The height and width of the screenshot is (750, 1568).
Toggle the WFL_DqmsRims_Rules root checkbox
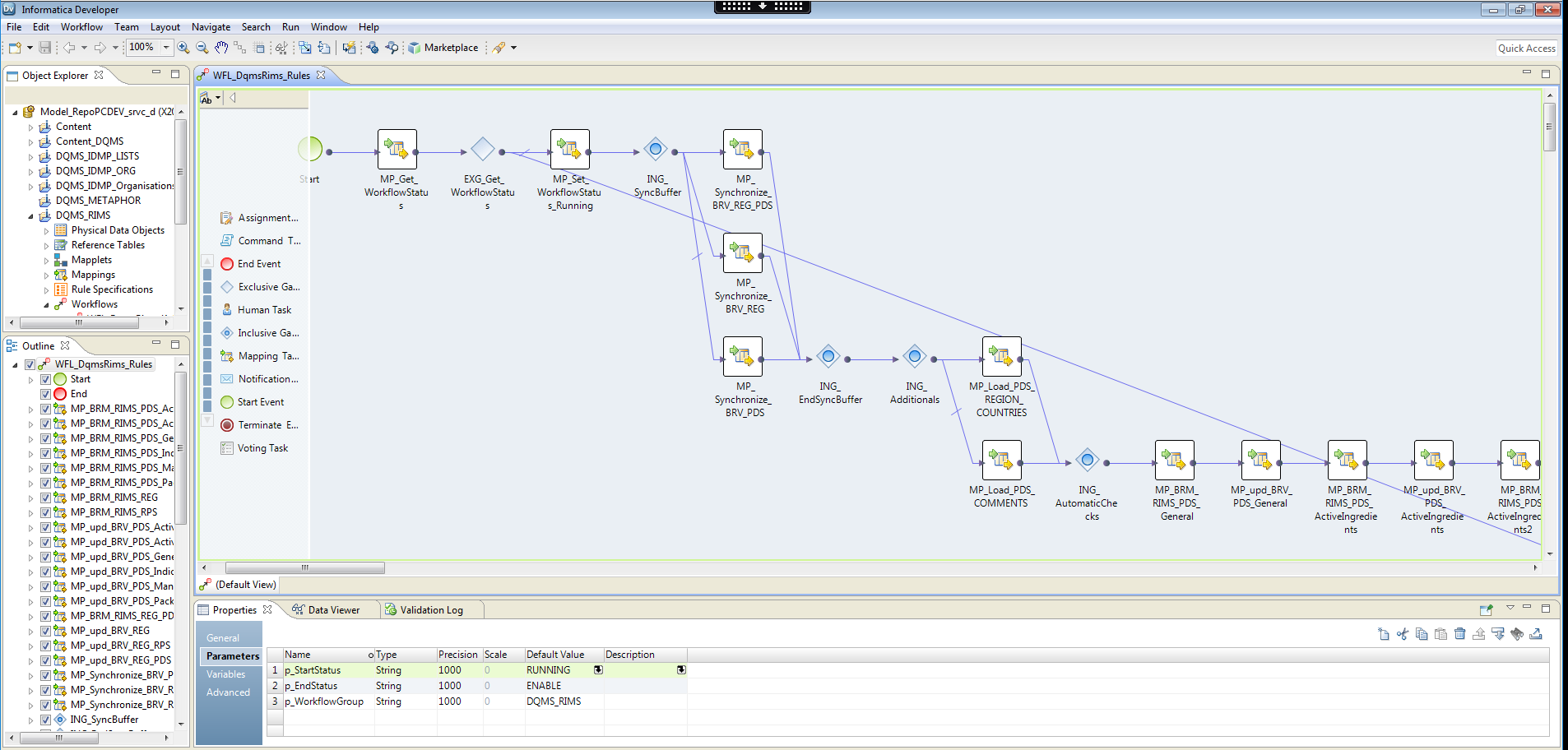[x=30, y=364]
